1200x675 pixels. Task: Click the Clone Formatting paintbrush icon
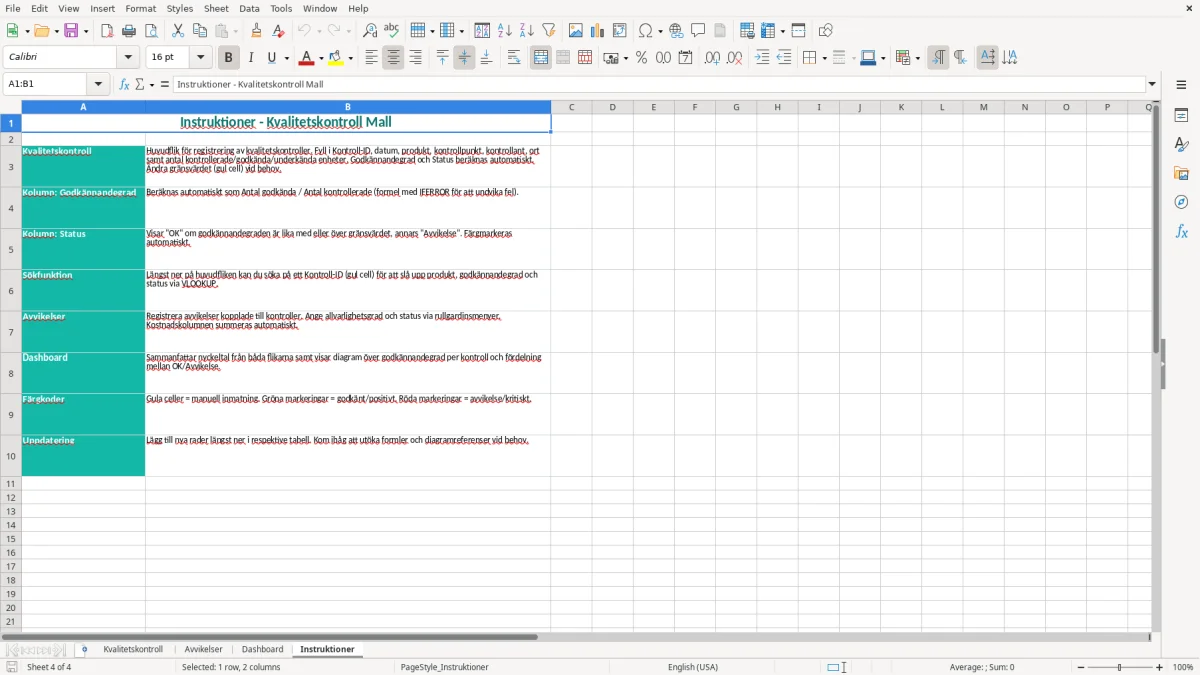point(256,31)
